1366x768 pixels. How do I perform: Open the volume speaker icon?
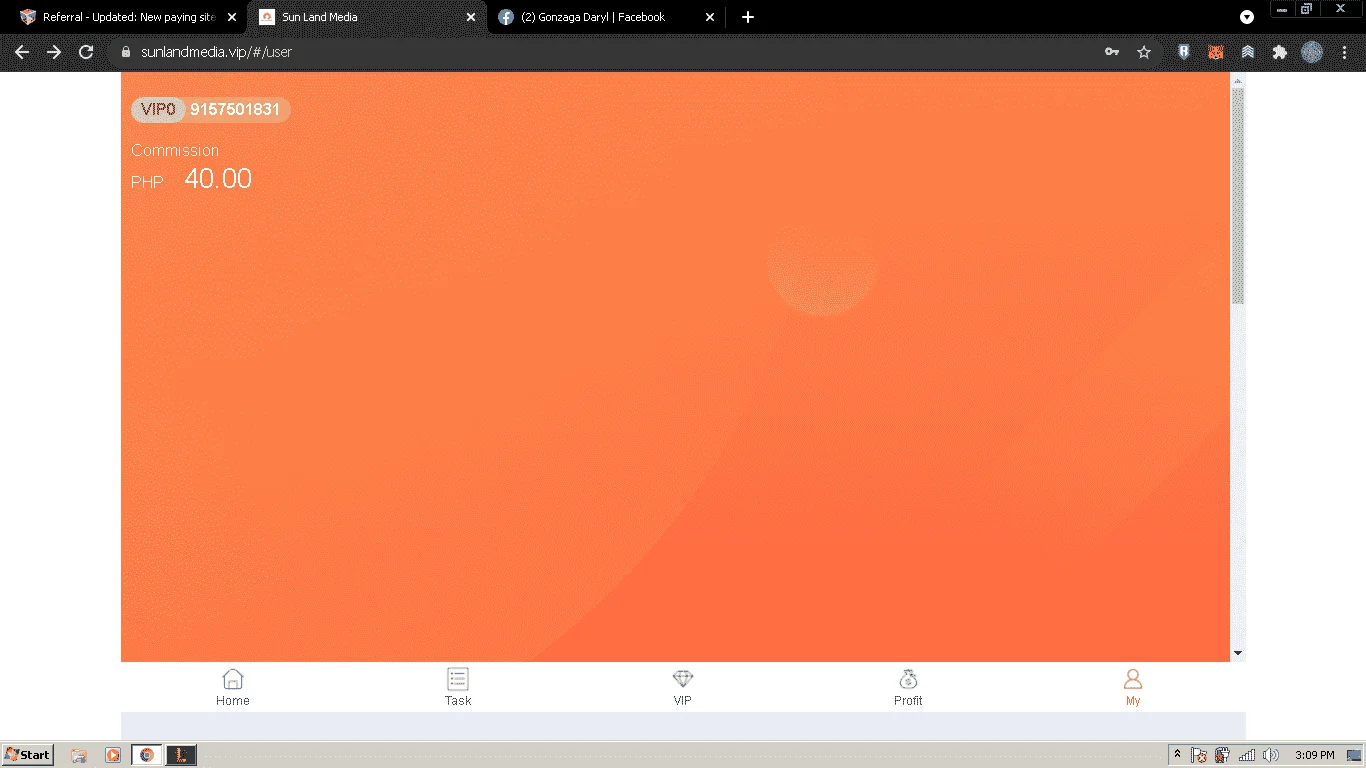coord(1271,755)
